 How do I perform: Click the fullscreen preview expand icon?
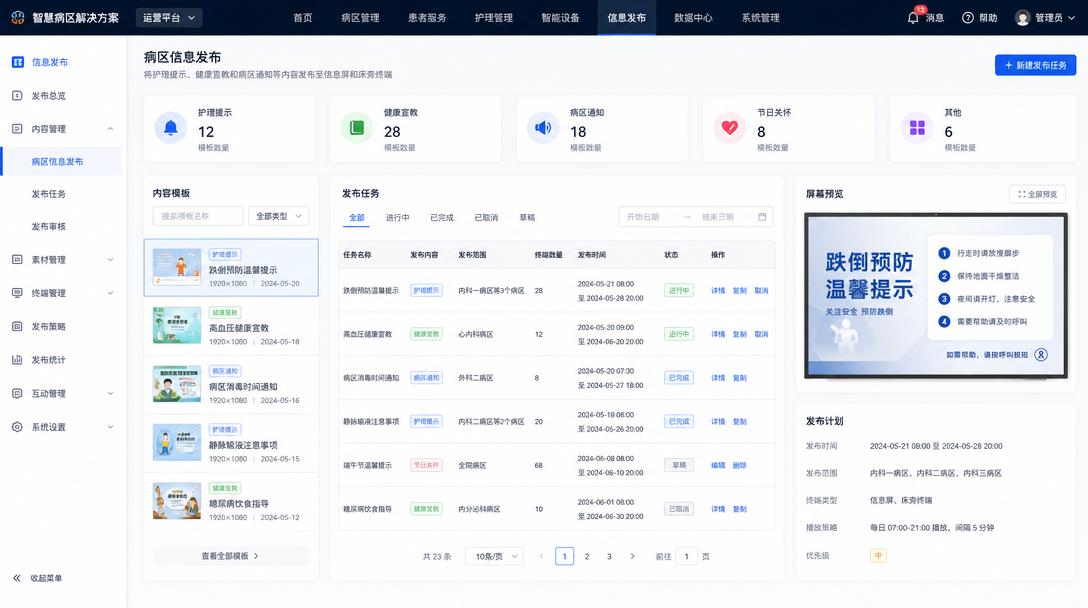pyautogui.click(x=1021, y=194)
